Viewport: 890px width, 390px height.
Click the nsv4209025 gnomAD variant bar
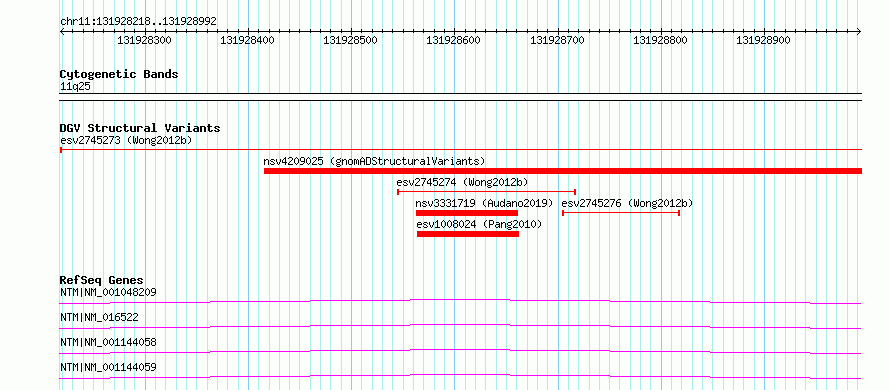click(563, 171)
